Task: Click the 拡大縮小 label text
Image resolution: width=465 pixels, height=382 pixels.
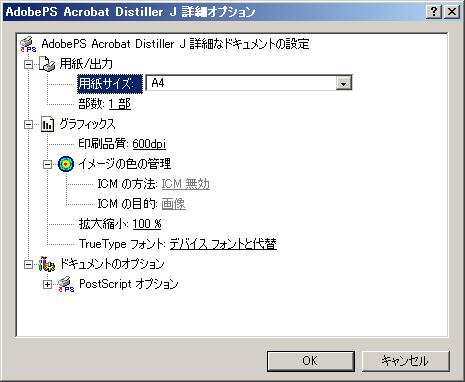Action: (x=103, y=224)
